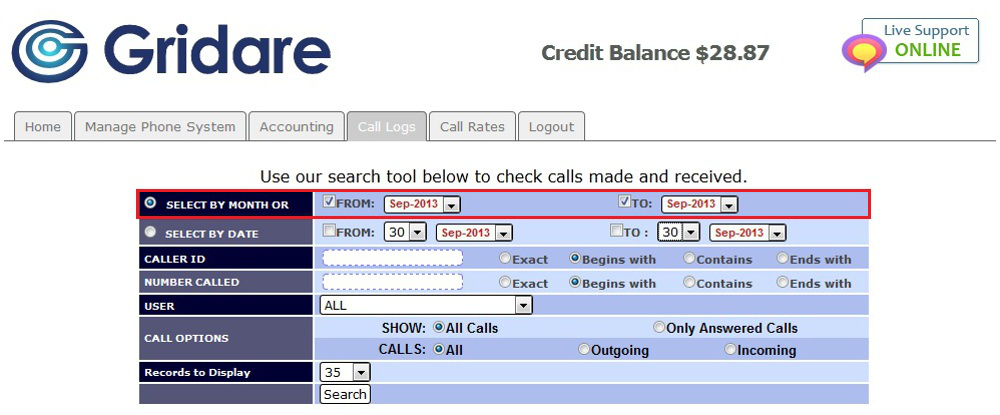The image size is (1000, 415).
Task: Click the Gridare logo
Action: (x=171, y=52)
